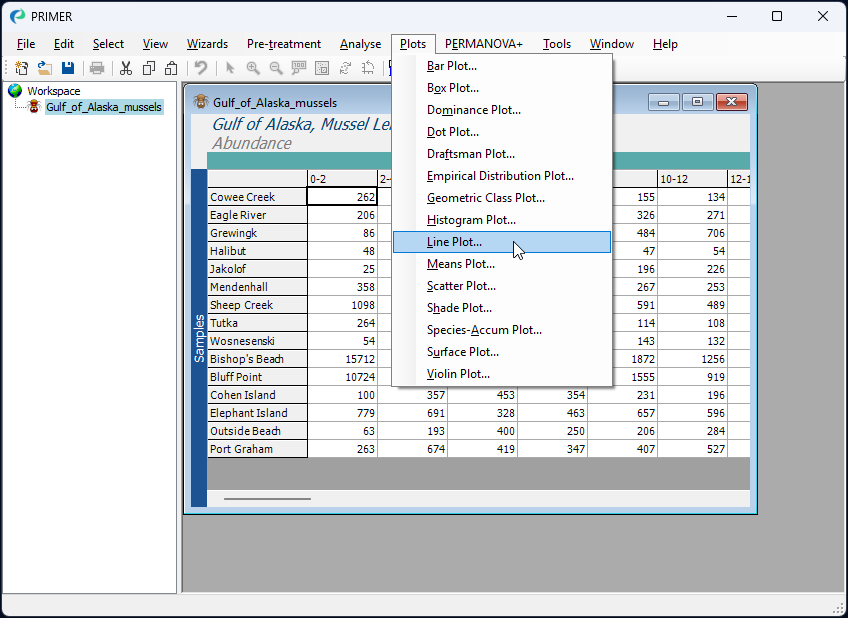This screenshot has width=848, height=618.
Task: Click the Cut scissors icon
Action: [126, 68]
